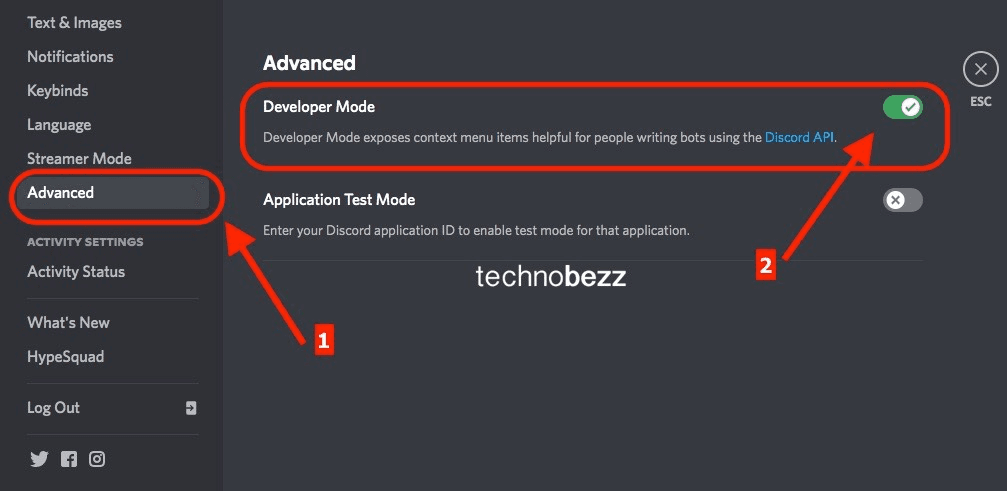
Task: Disable the Developer Mode toggle
Action: (902, 107)
